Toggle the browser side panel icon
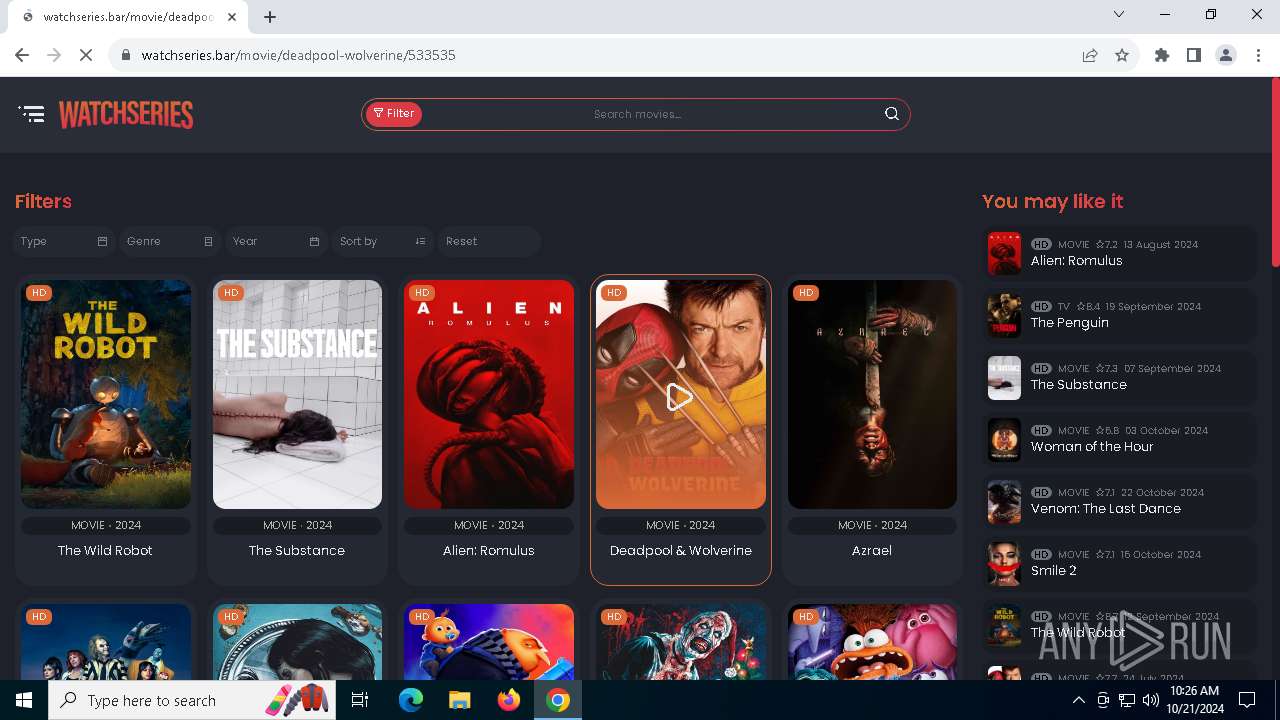Viewport: 1280px width, 720px height. 1194,55
